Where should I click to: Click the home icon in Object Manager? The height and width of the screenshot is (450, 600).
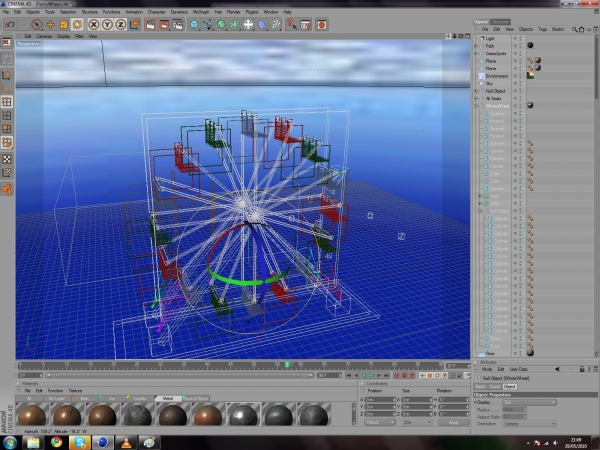click(x=582, y=29)
